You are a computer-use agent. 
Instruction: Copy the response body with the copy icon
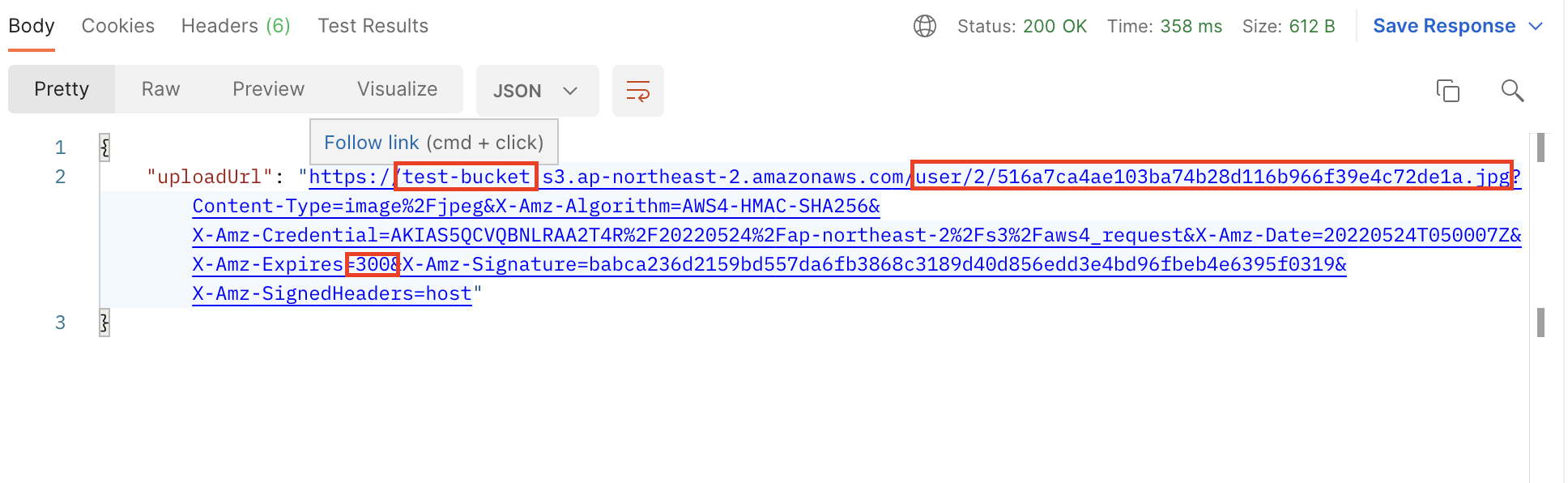(1447, 91)
